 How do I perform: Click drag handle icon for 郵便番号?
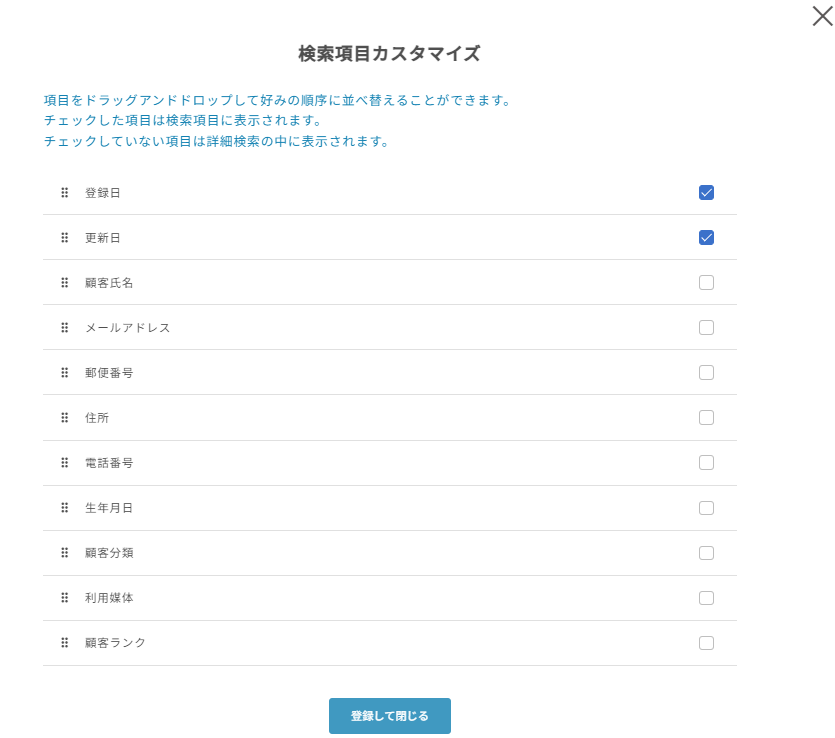coord(65,372)
